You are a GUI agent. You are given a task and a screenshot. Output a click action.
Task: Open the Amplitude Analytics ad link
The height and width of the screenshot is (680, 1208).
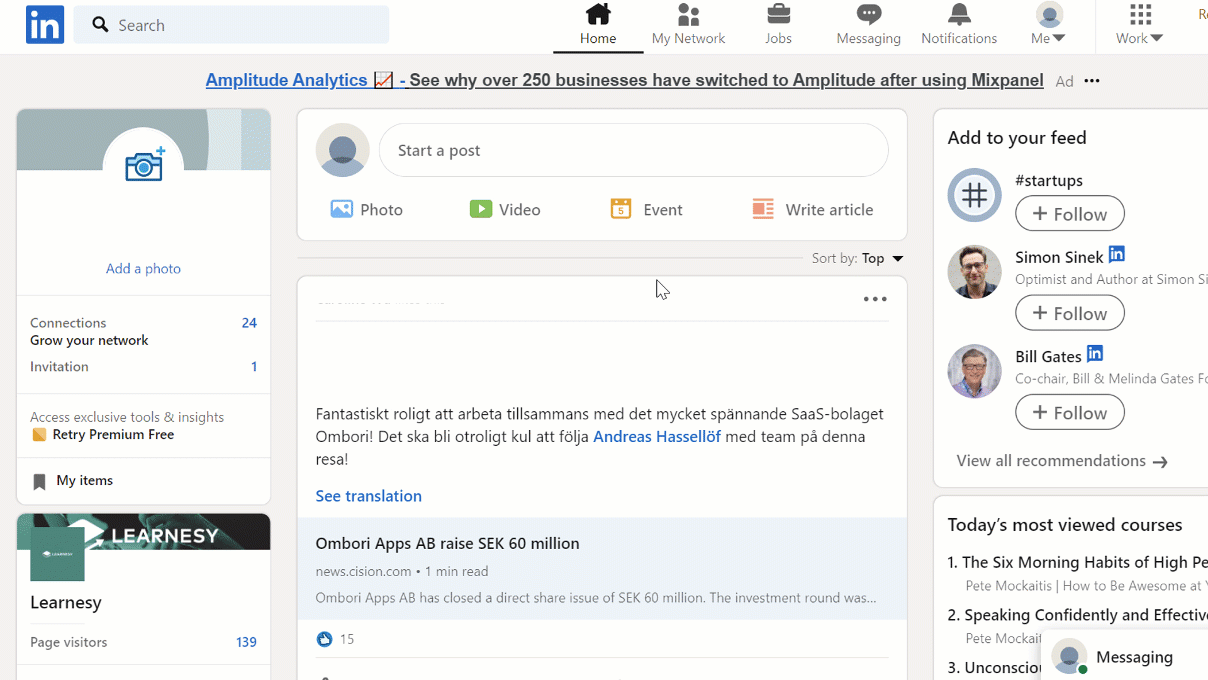click(x=624, y=80)
